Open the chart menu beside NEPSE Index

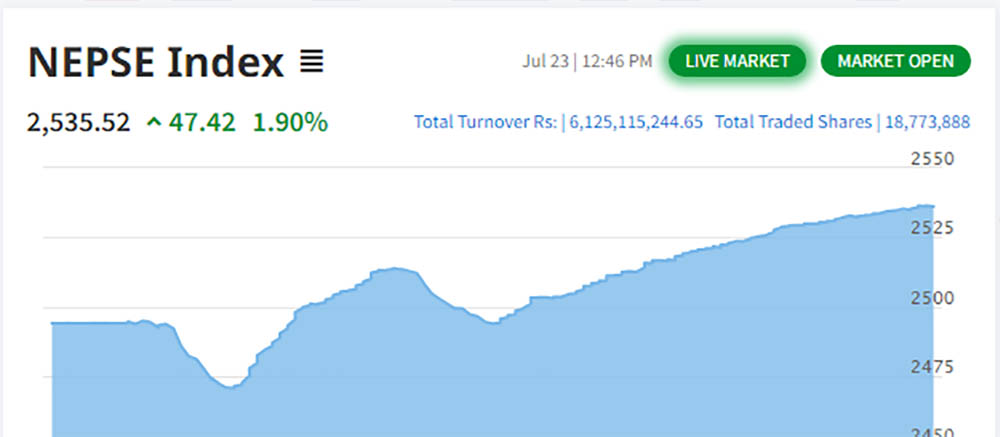(x=312, y=63)
